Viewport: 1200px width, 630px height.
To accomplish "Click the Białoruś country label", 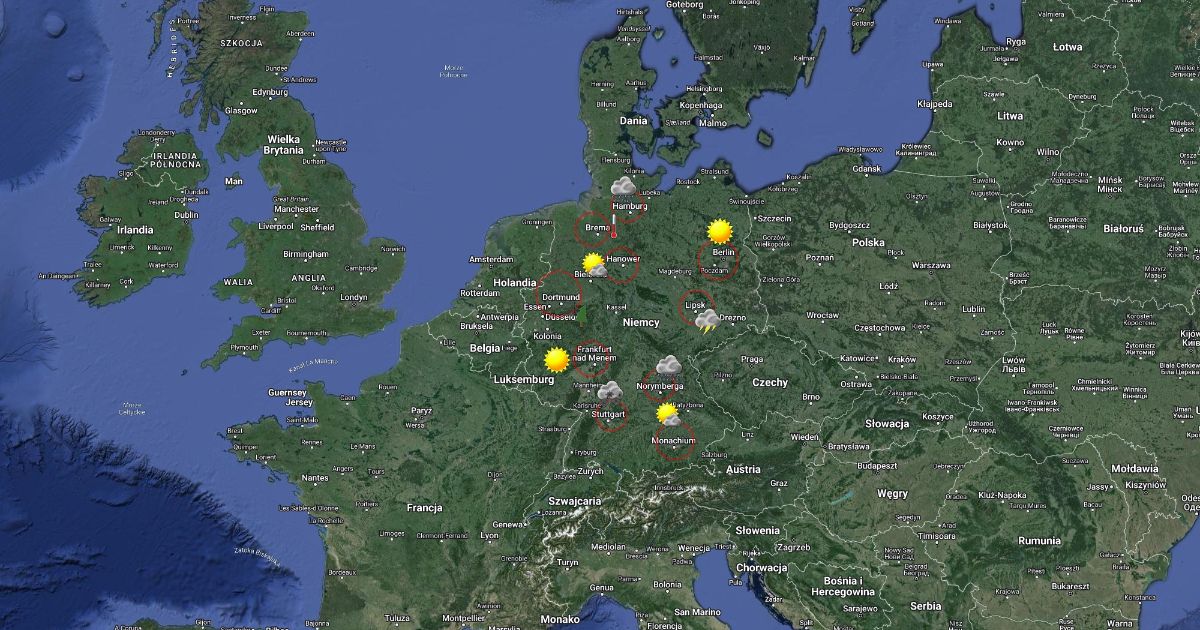I will [1123, 228].
